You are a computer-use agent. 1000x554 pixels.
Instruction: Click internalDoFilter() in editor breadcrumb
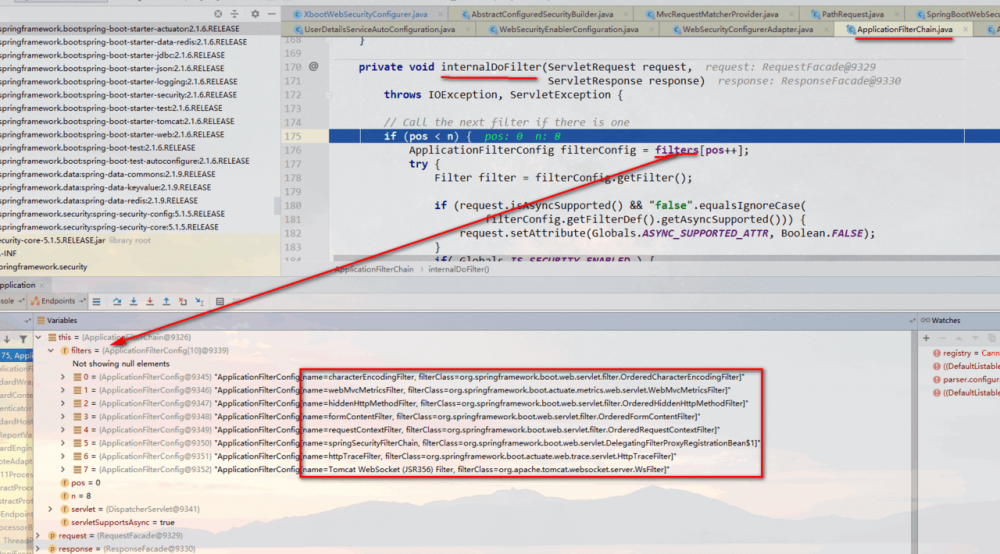[459, 269]
